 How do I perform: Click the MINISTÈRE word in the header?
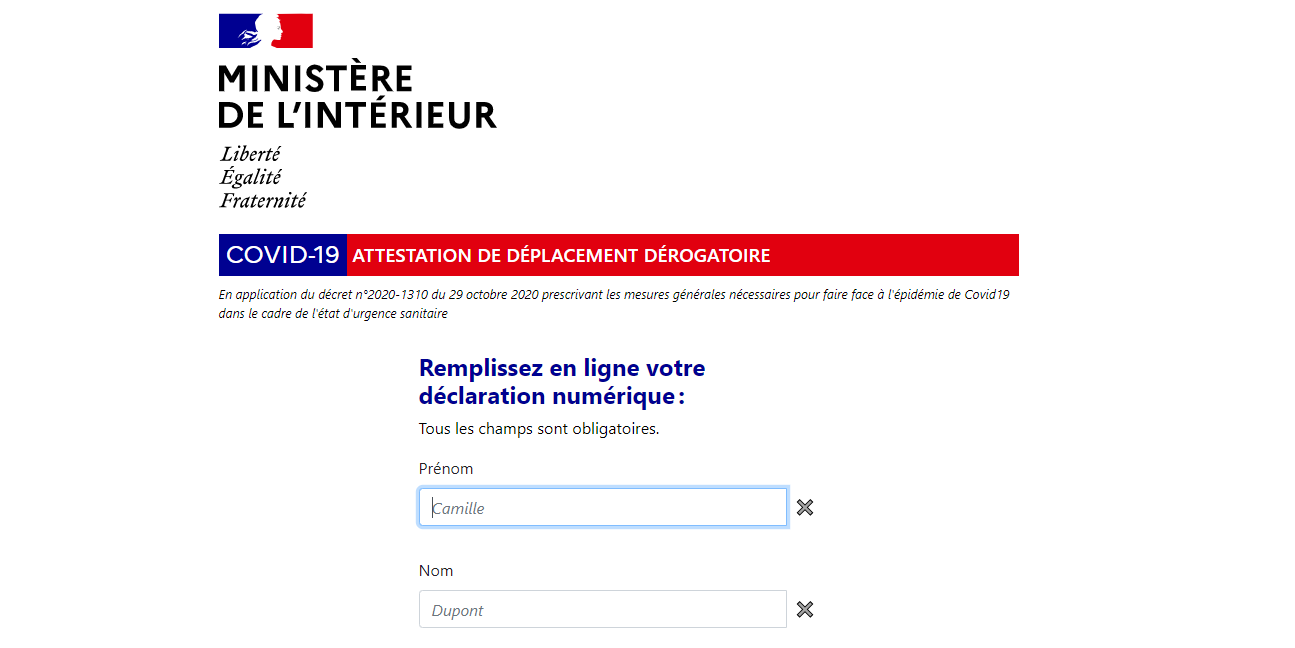click(x=315, y=79)
